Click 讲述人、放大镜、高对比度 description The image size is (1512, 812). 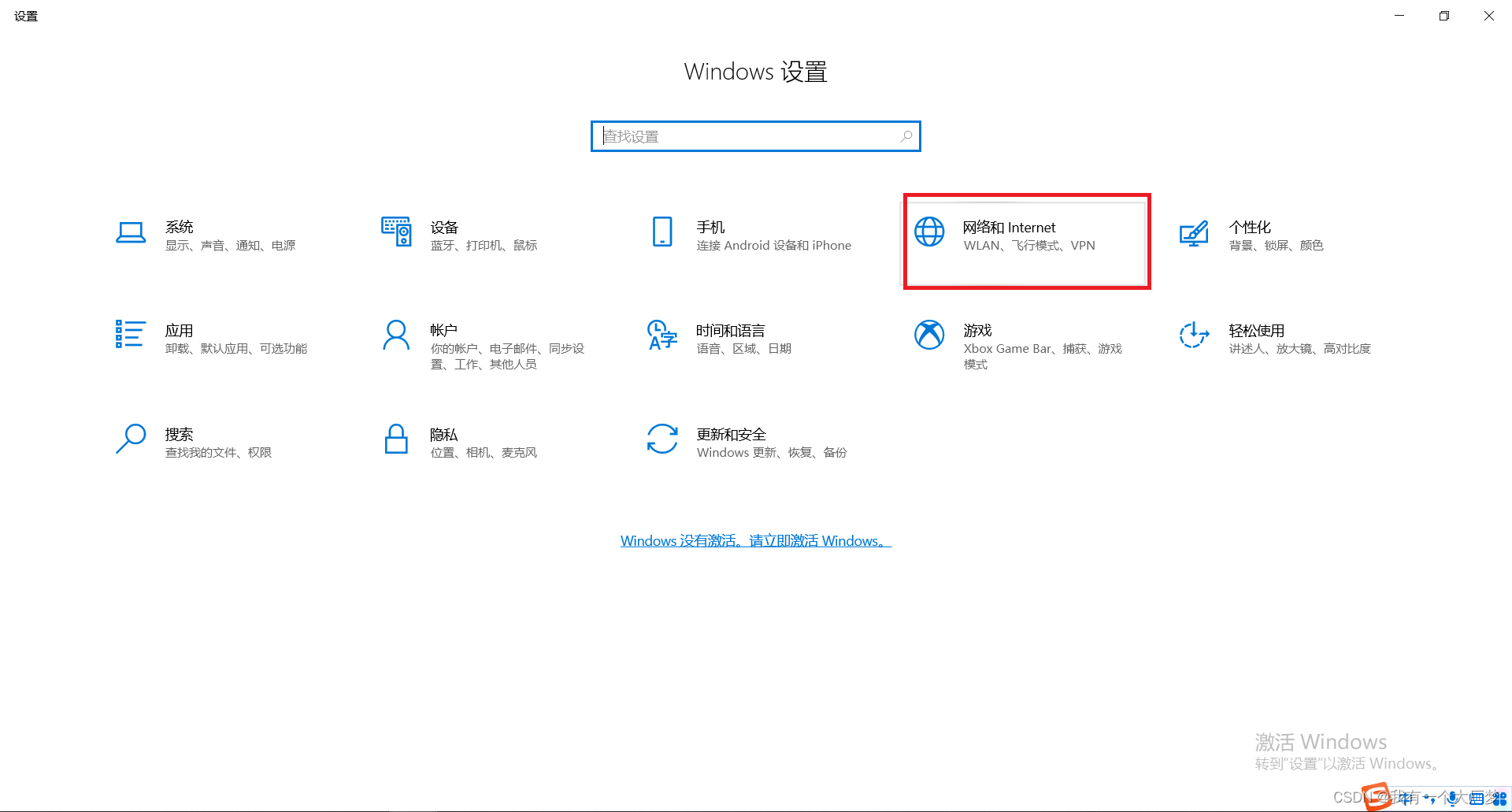tap(1300, 348)
